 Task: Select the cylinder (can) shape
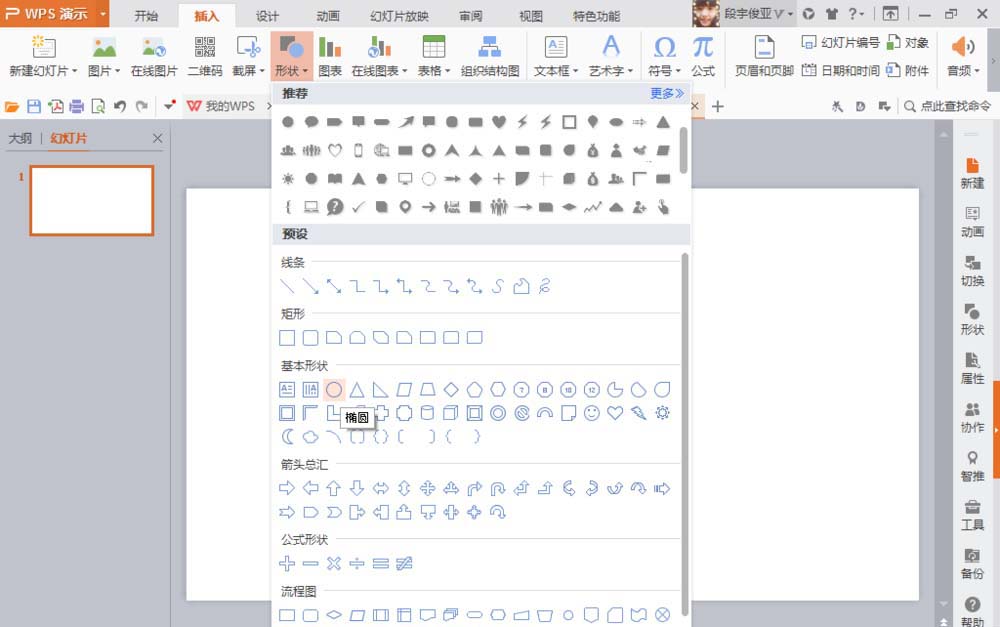pos(427,413)
